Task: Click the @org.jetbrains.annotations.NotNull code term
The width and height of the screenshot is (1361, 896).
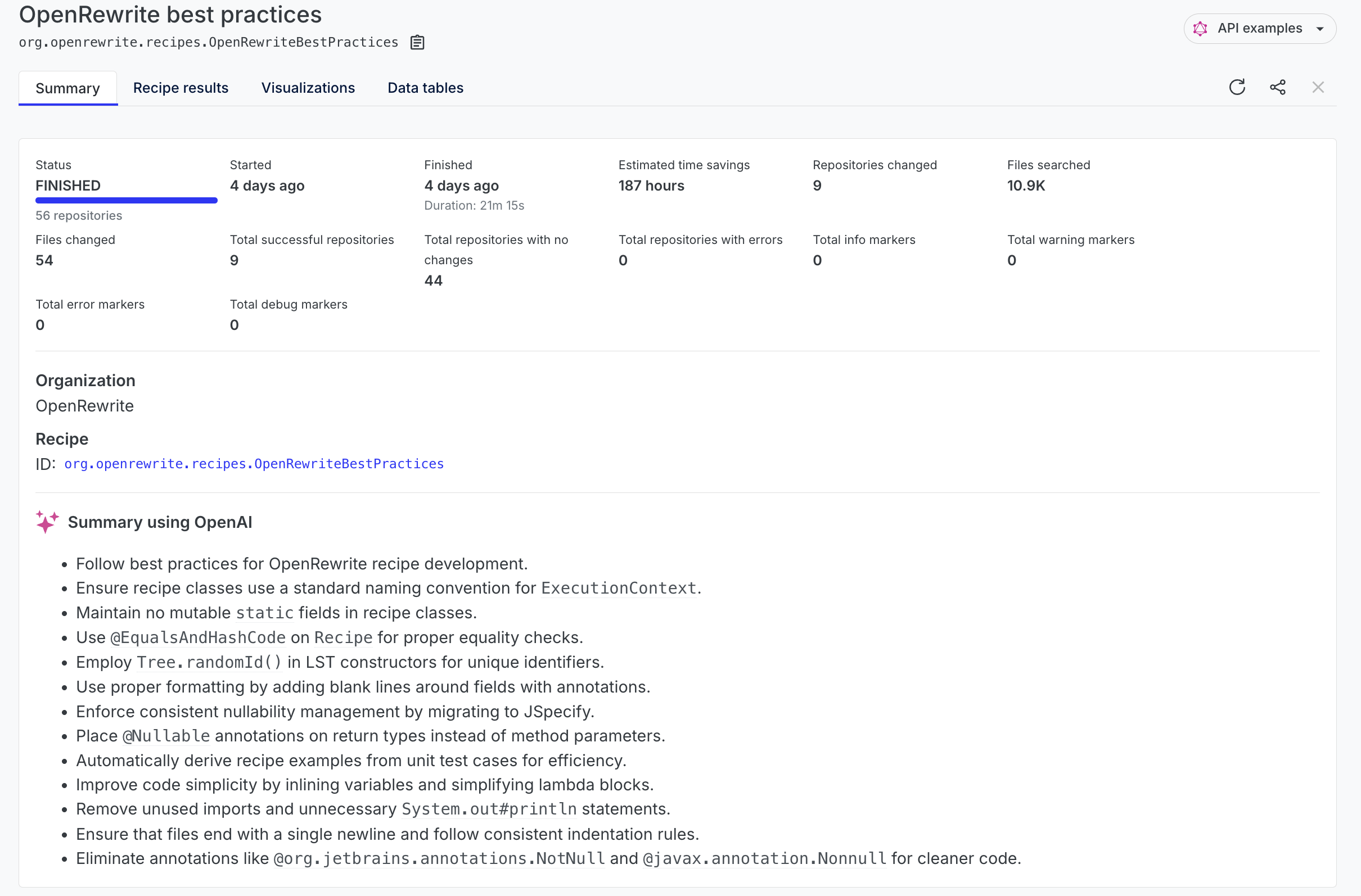Action: [x=439, y=858]
